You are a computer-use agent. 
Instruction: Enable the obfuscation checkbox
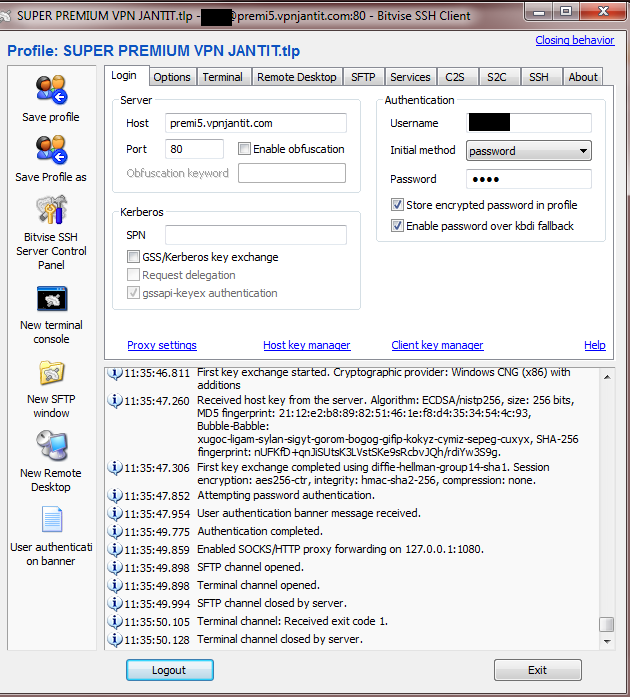point(244,148)
